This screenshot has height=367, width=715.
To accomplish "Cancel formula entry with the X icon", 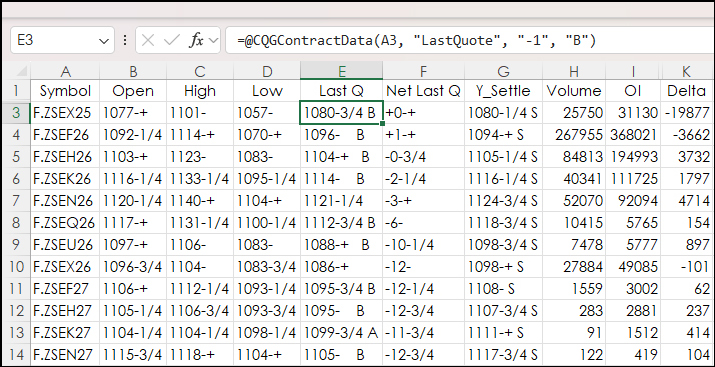I will coord(148,41).
